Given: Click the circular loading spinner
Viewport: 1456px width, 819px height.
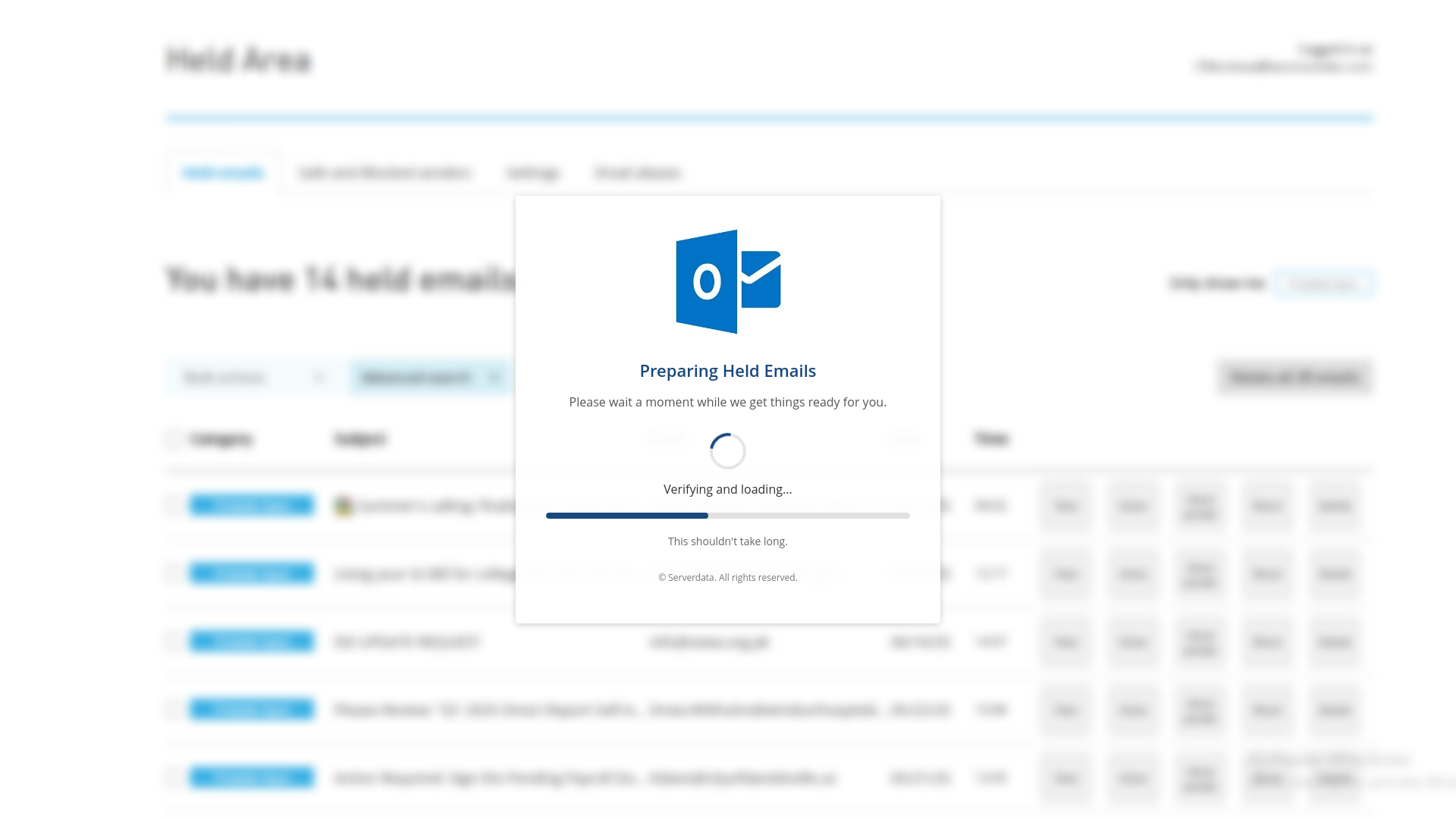Looking at the screenshot, I should click(x=728, y=451).
